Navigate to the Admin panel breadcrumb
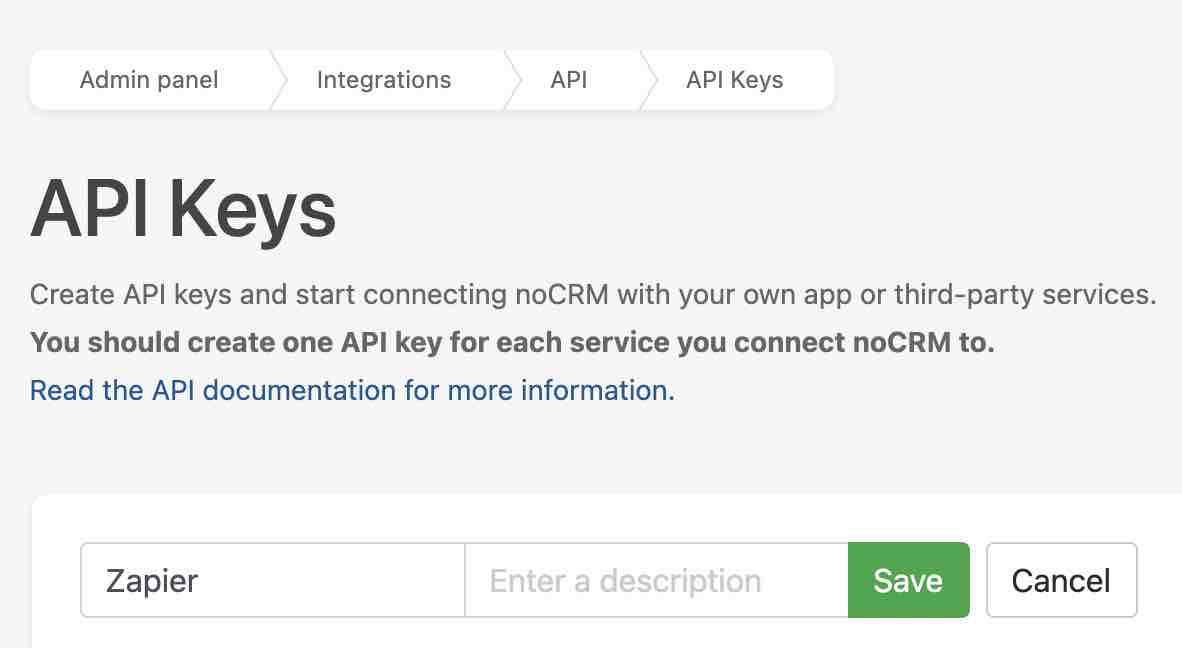1182x648 pixels. pos(148,79)
